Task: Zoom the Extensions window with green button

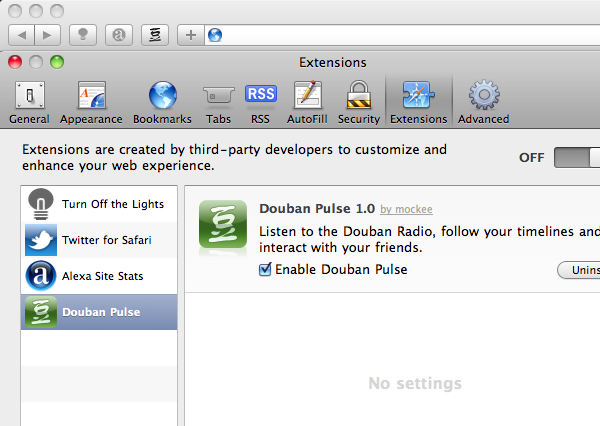Action: [x=57, y=62]
